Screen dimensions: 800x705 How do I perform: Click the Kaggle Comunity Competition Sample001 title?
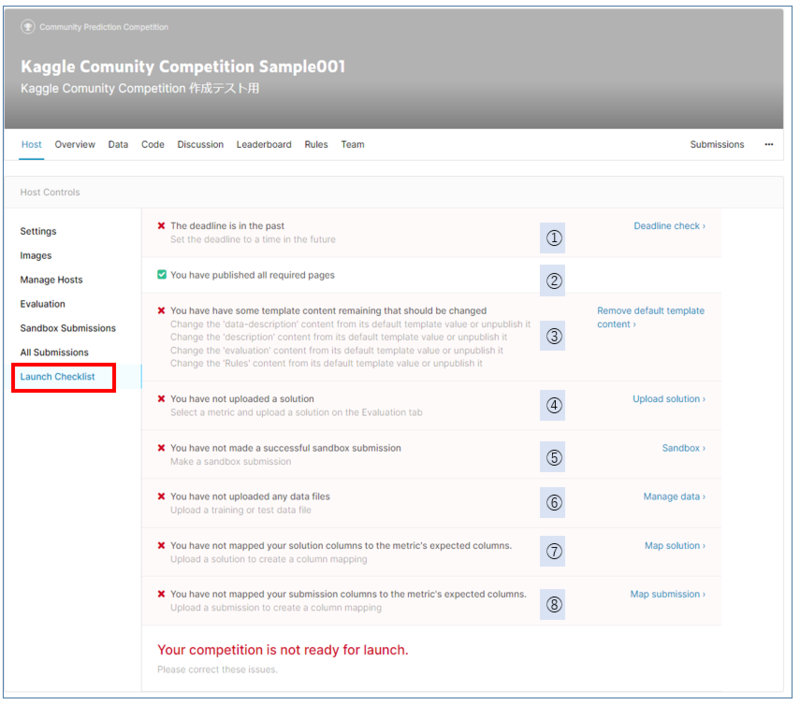click(183, 66)
